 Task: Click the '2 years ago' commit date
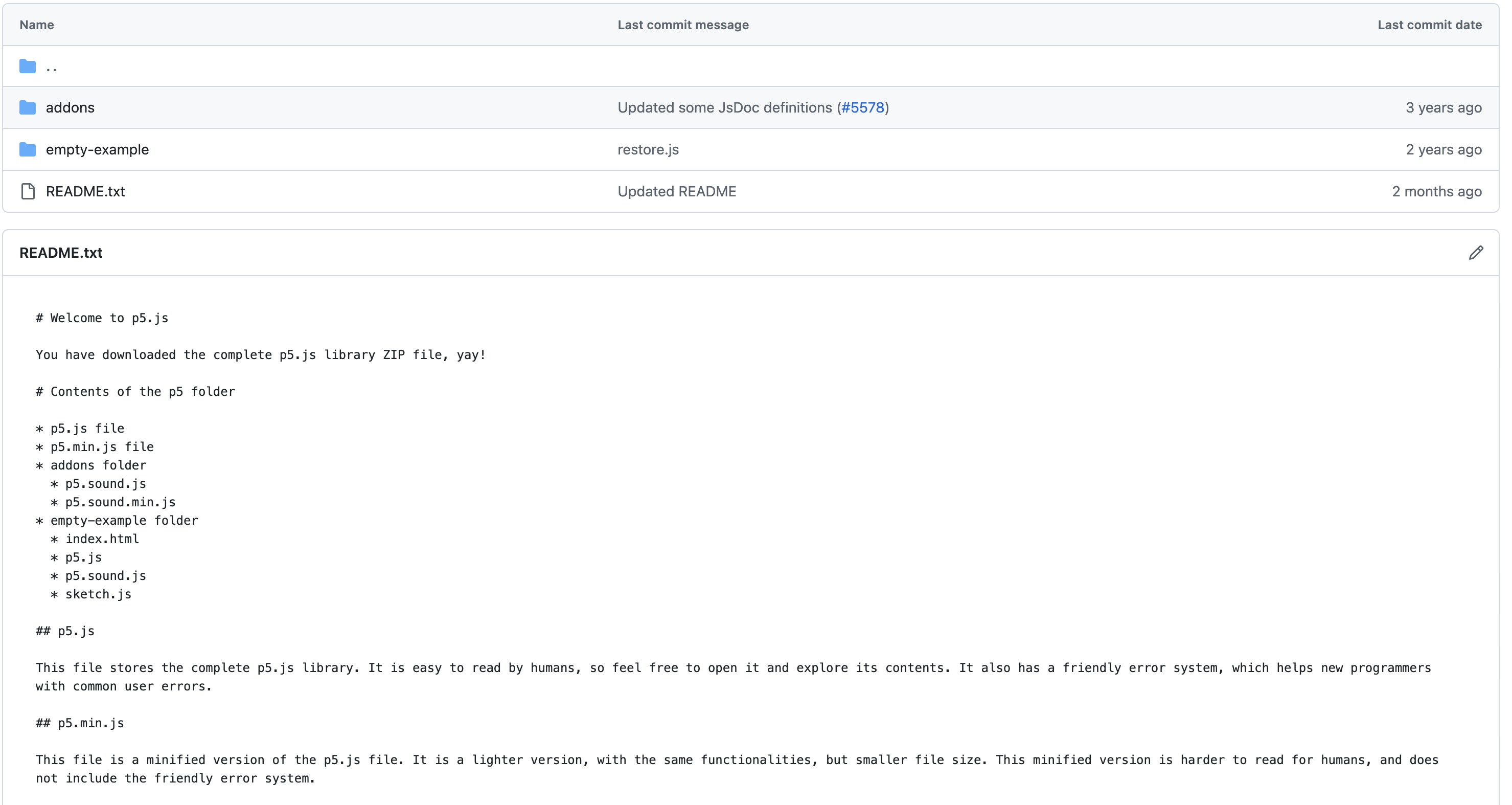coord(1443,150)
